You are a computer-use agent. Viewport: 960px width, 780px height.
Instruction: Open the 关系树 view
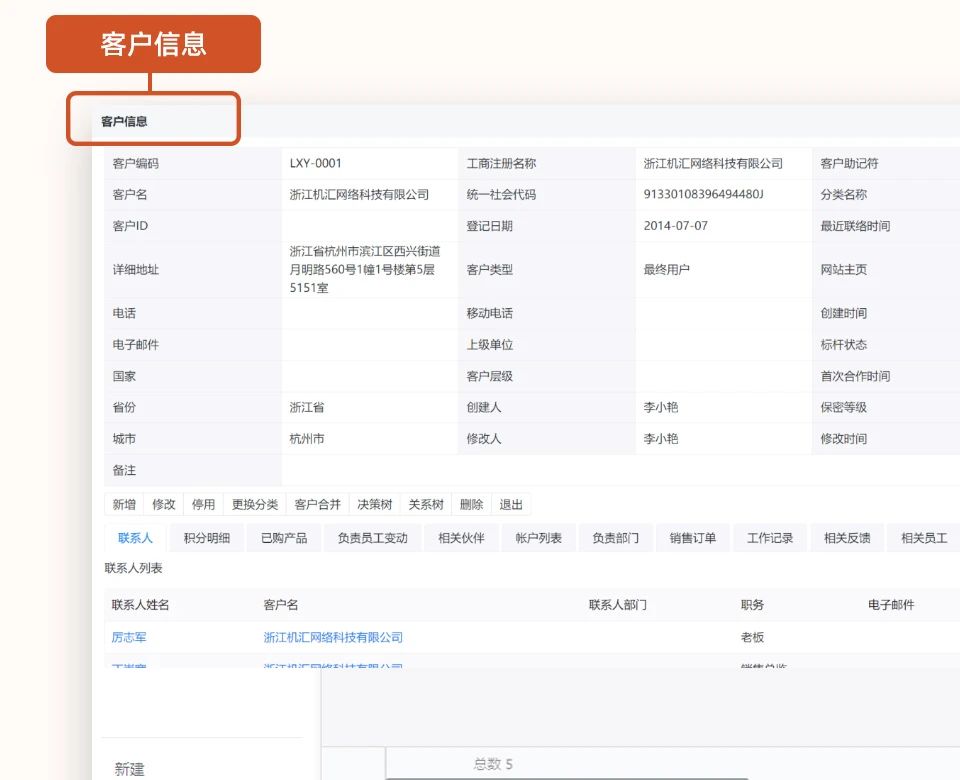coord(426,504)
